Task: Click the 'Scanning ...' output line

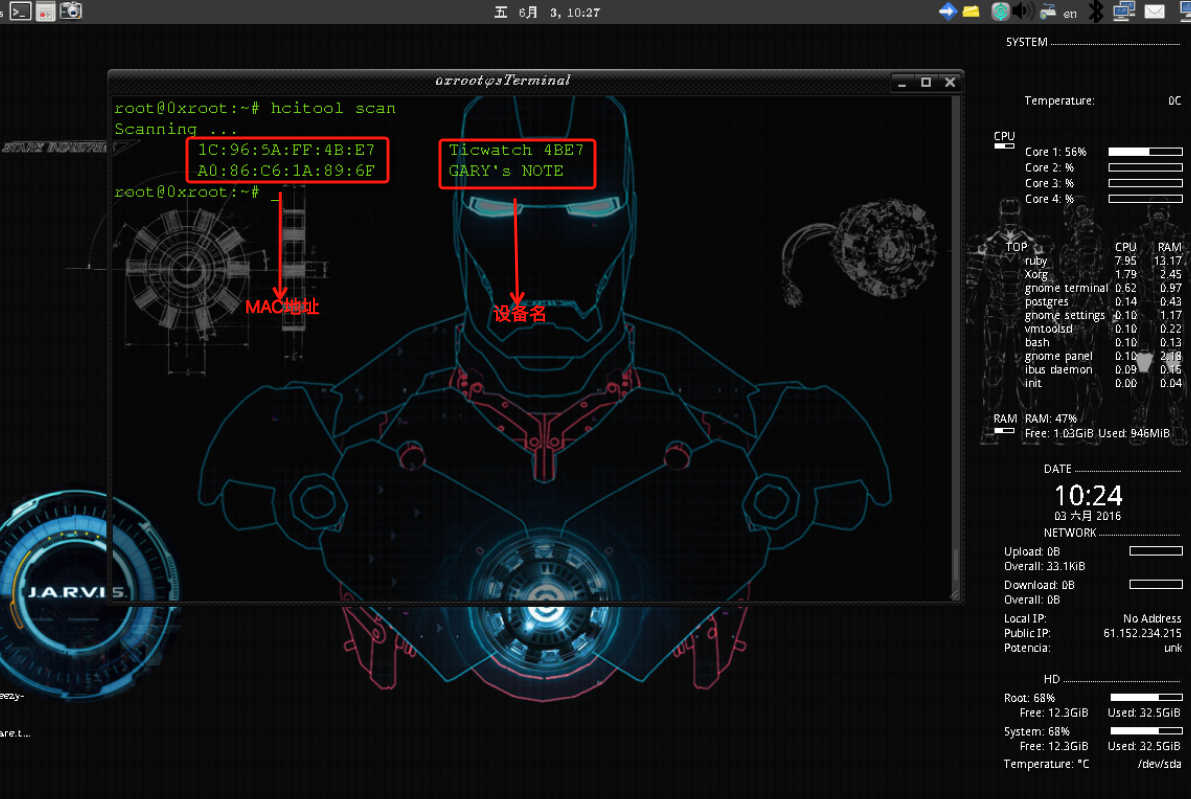Action: (x=175, y=129)
